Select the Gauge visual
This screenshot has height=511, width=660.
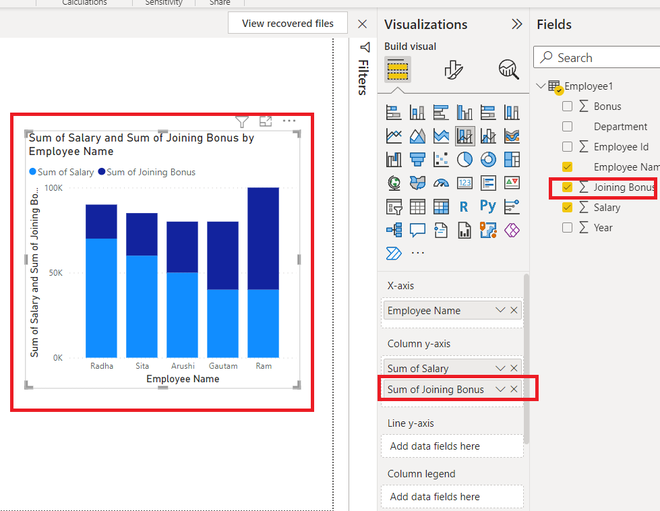point(441,184)
